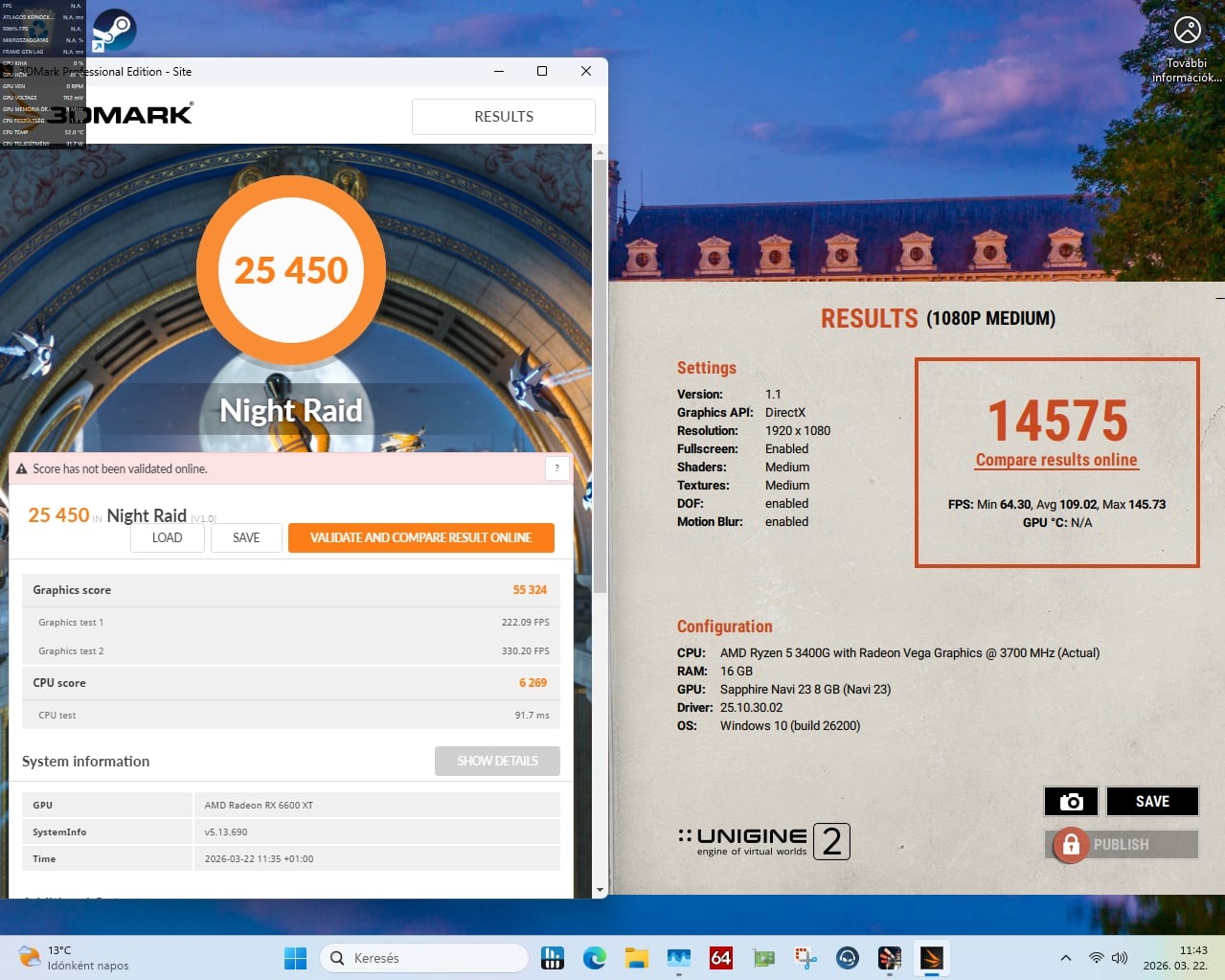Click Compare results online link in Unigine
This screenshot has width=1225, height=980.
click(1056, 460)
